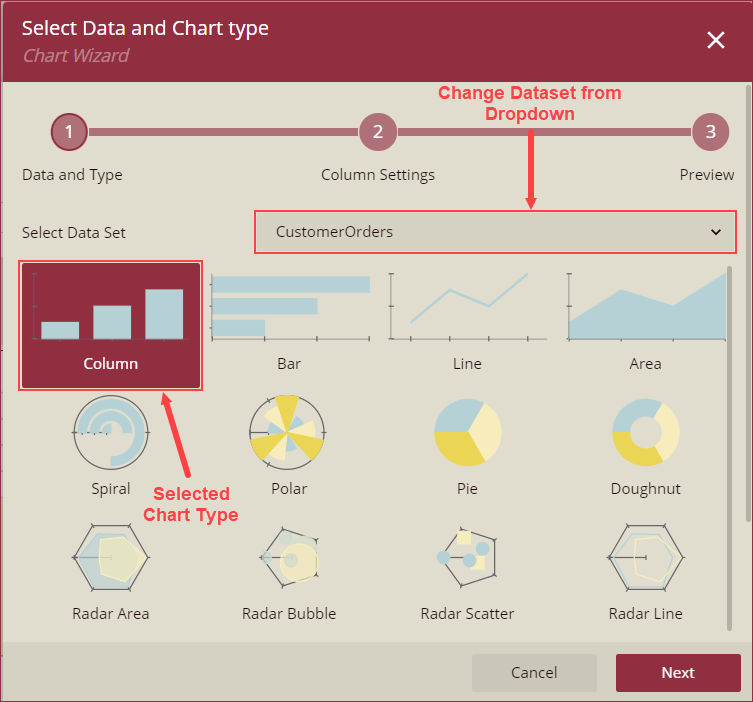The image size is (753, 702).
Task: Select the Doughnut chart type
Action: 645,446
